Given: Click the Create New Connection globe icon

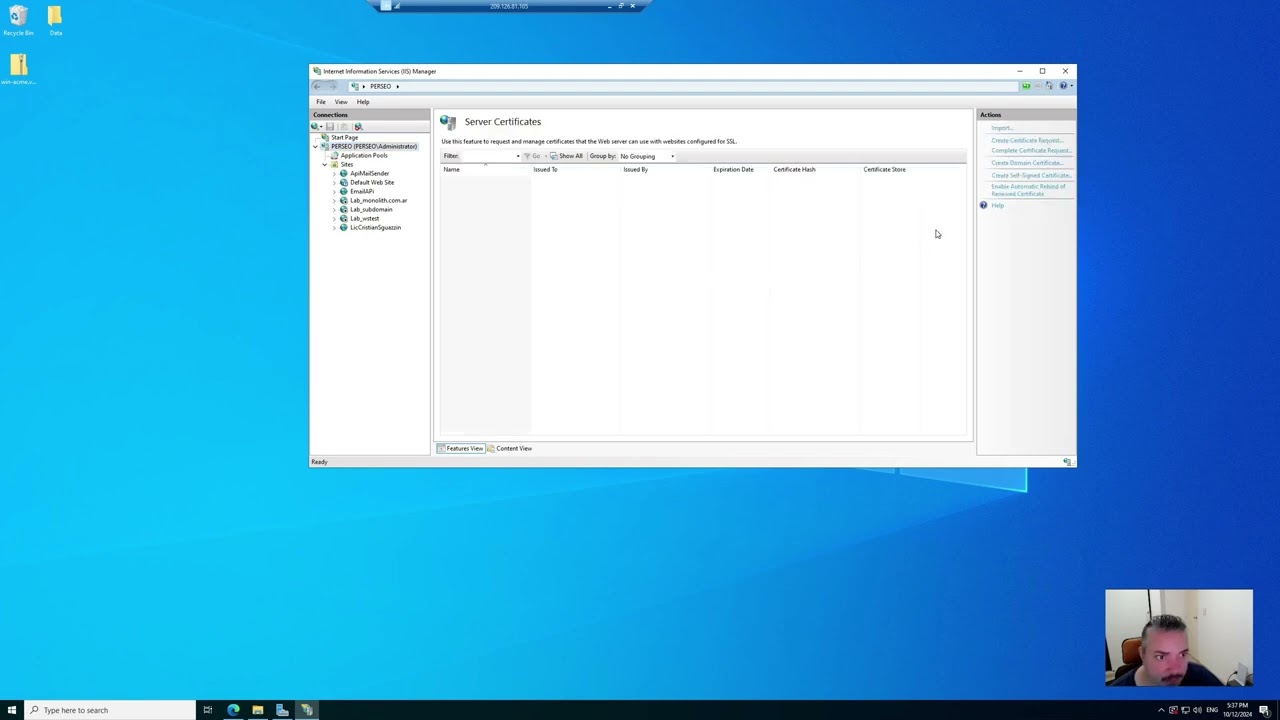Looking at the screenshot, I should pyautogui.click(x=316, y=126).
